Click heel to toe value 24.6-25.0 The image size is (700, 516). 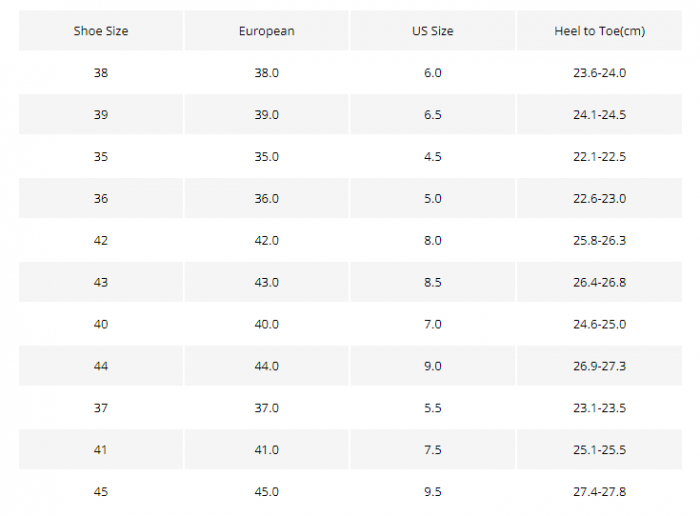tap(599, 325)
